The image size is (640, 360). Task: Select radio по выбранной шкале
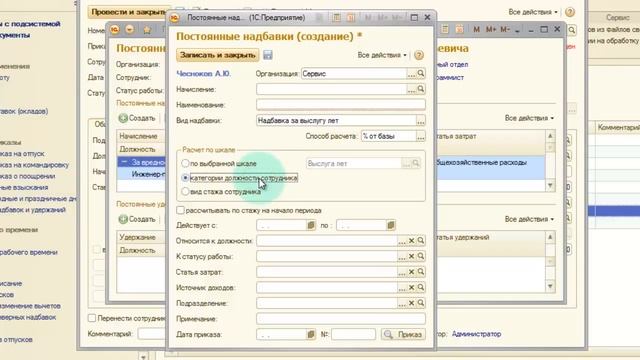click(x=185, y=163)
